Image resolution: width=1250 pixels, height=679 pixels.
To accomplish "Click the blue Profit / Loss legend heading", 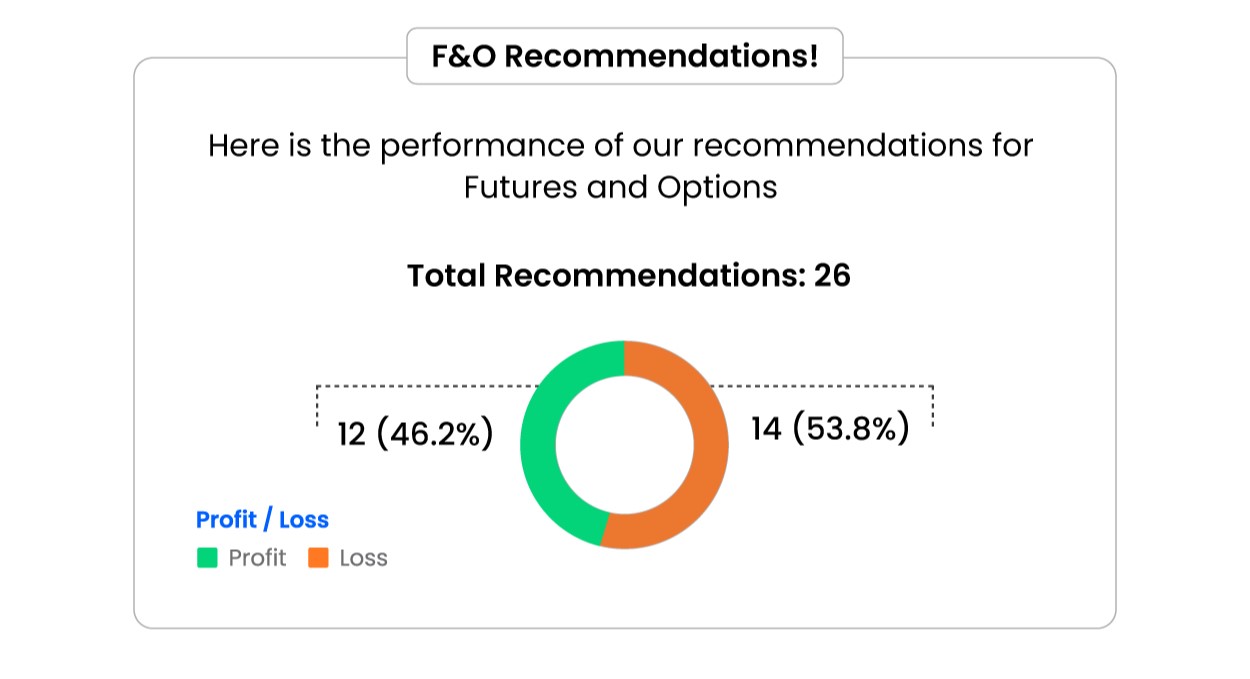I will (262, 520).
